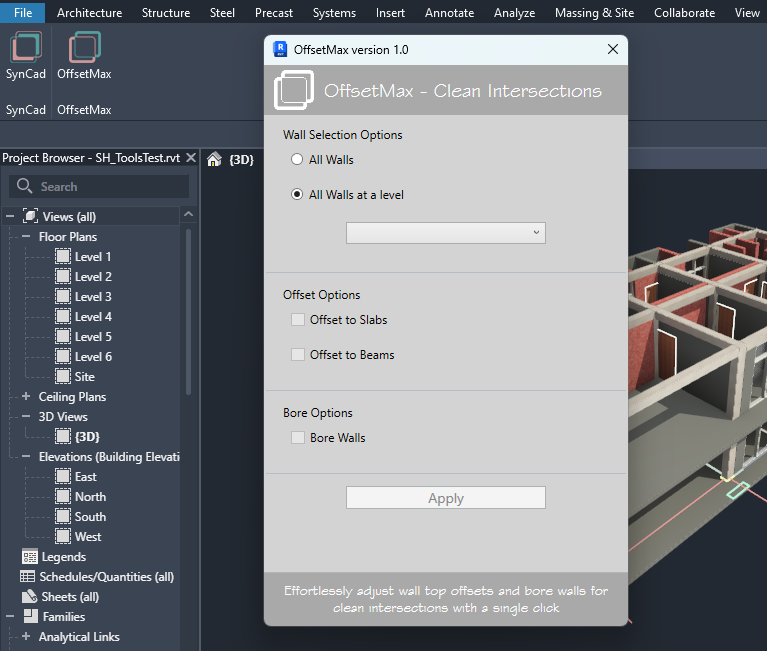This screenshot has width=767, height=651.
Task: Click the Level 1 floor plan view icon
Action: point(63,256)
